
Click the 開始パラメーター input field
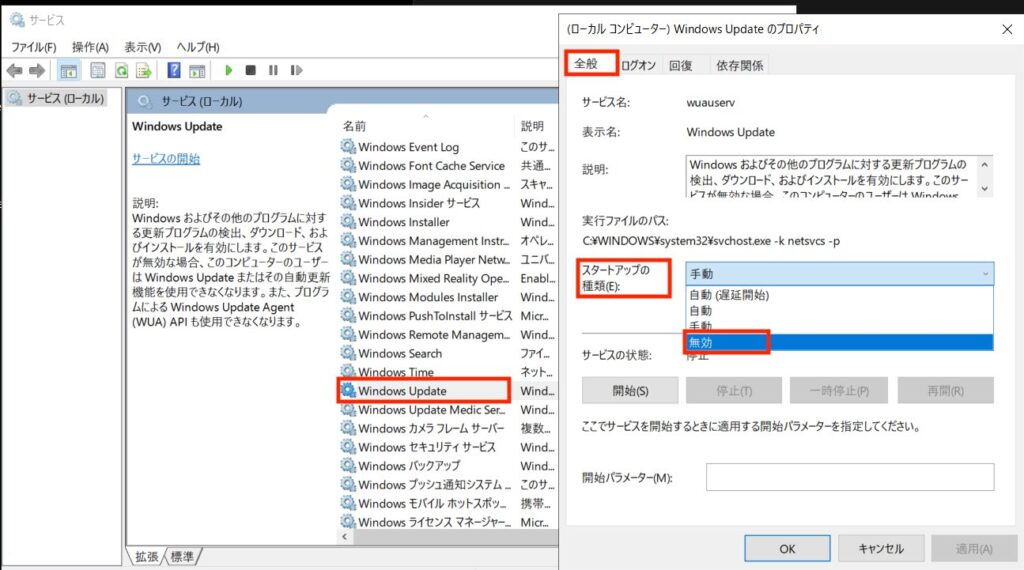[850, 477]
